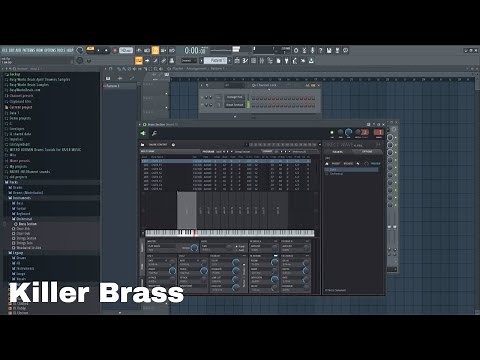Viewport: 480px width, 360px height.
Task: Open the Brass Section plugin window menu arrow
Action: point(140,124)
